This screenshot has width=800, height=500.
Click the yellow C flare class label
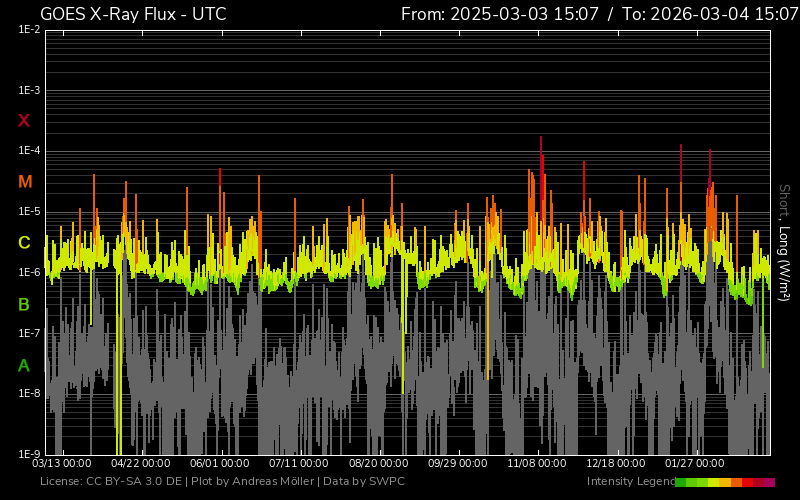tap(24, 243)
